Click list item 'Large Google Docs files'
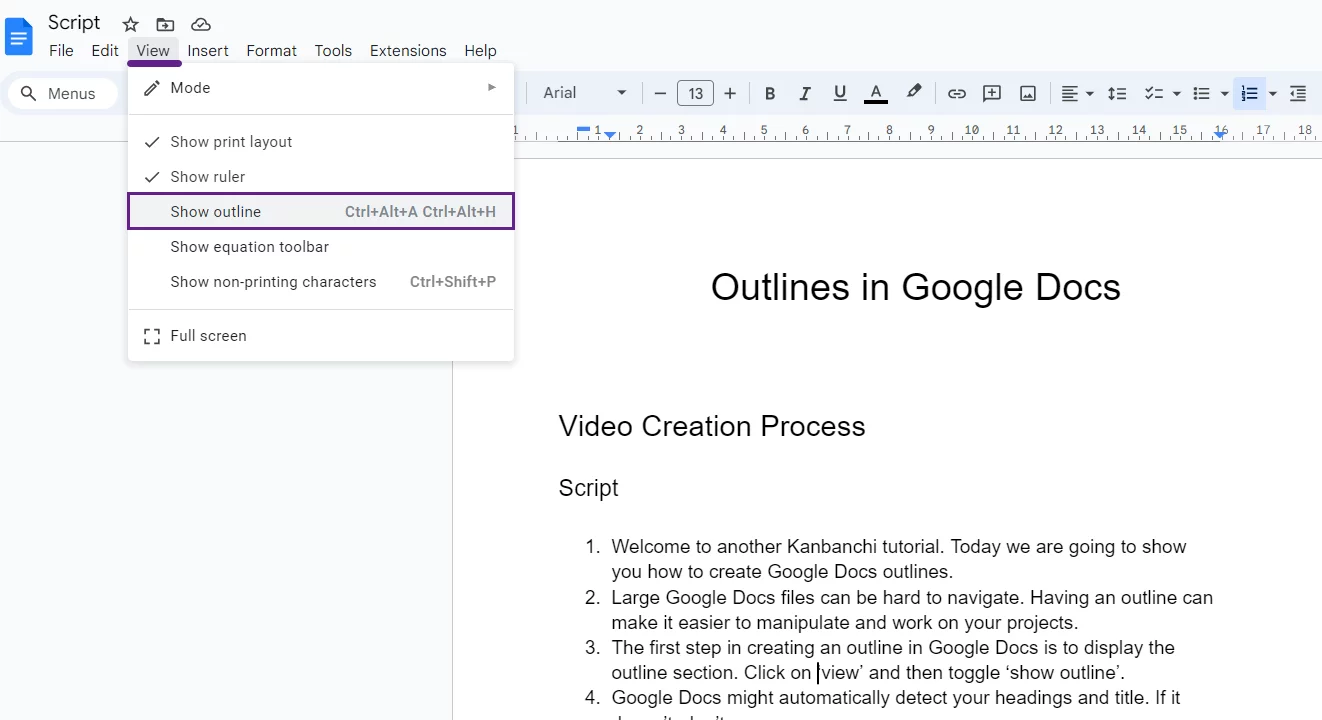Screen dimensions: 1322x720 click(912, 610)
